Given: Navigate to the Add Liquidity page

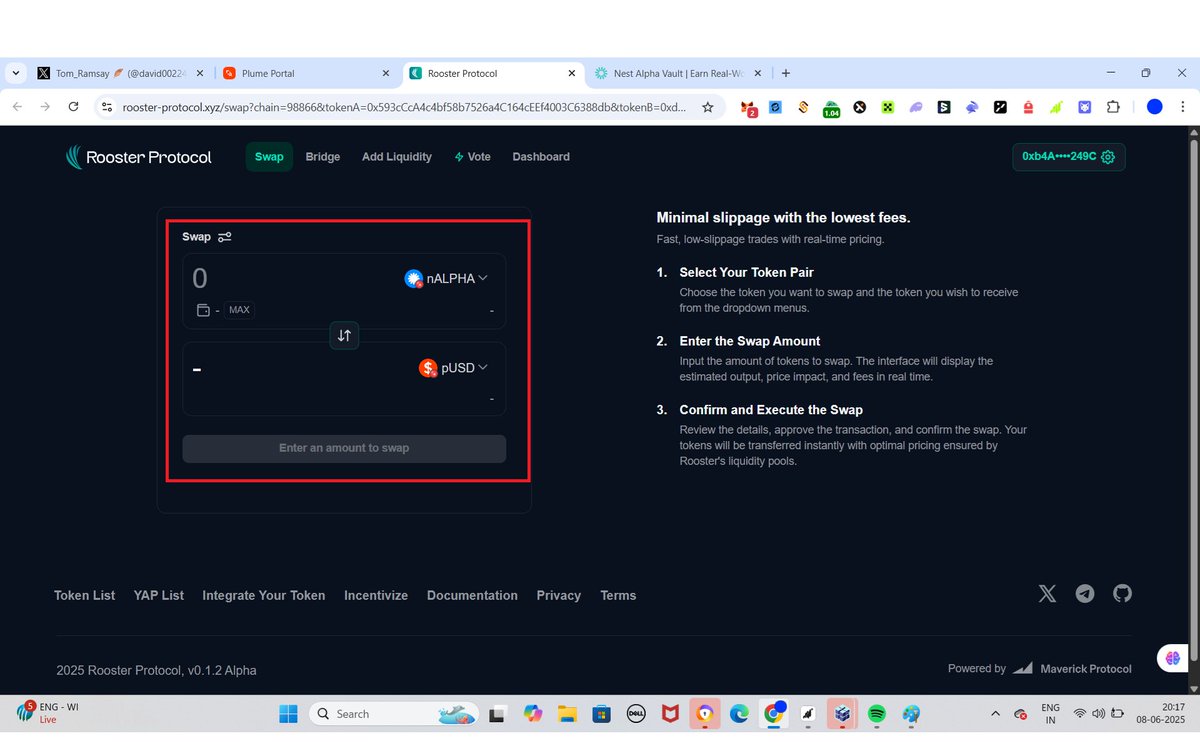Looking at the screenshot, I should point(396,157).
